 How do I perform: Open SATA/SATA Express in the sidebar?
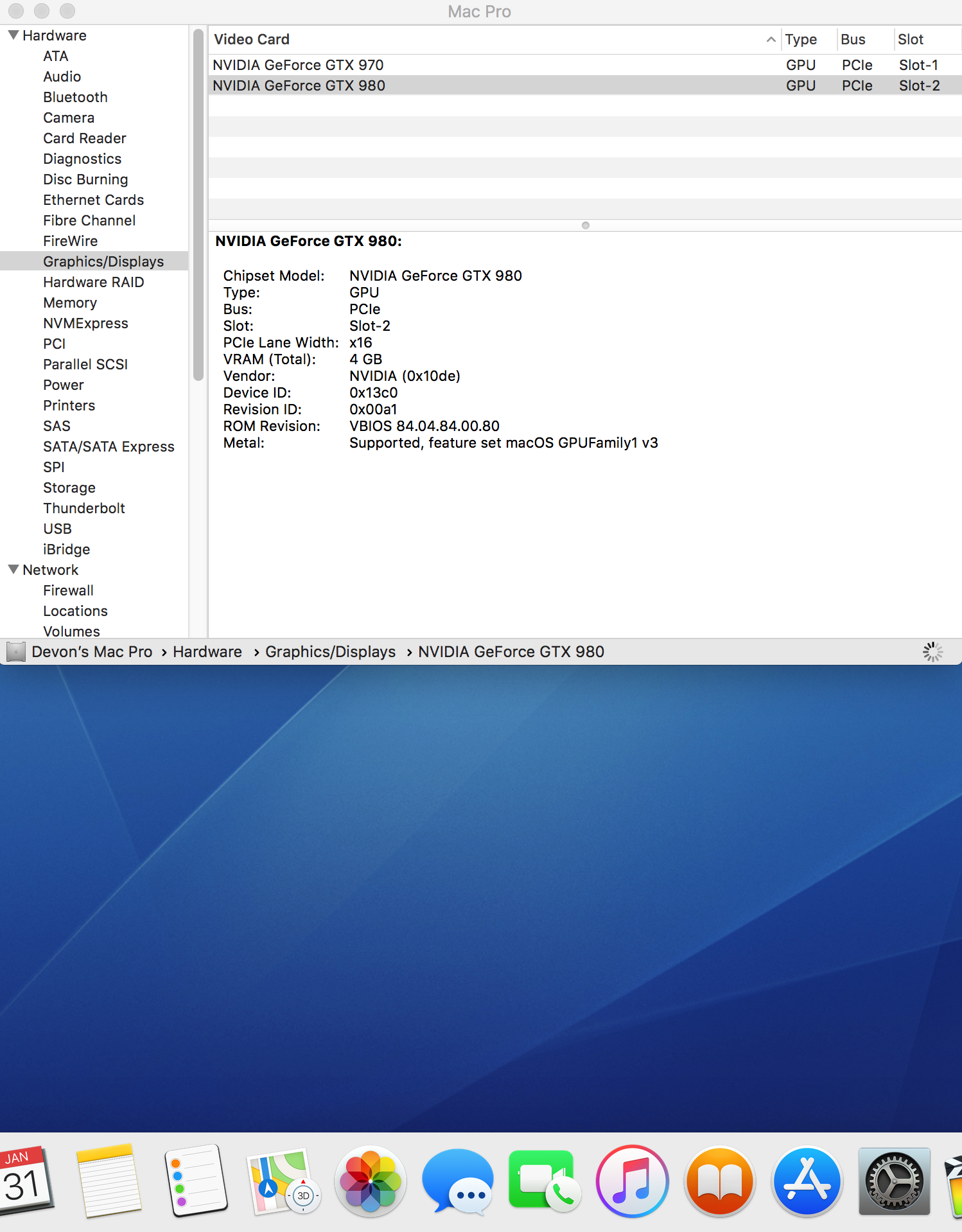109,446
